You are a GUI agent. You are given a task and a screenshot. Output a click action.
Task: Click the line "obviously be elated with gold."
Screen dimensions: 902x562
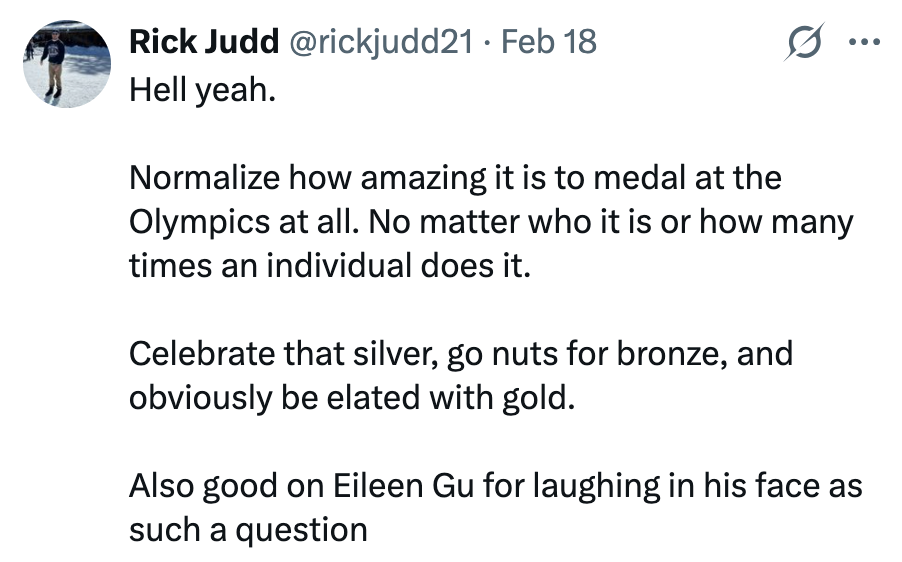(353, 397)
